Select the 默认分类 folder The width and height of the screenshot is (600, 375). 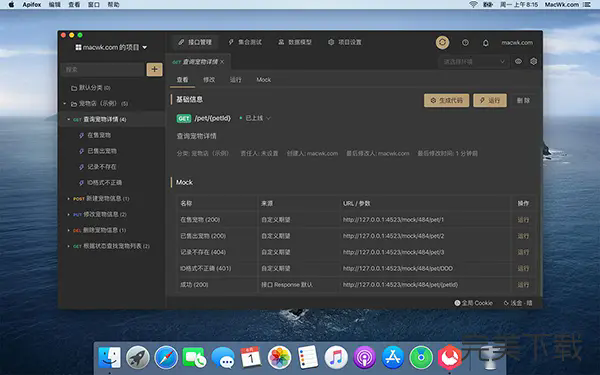[91, 88]
